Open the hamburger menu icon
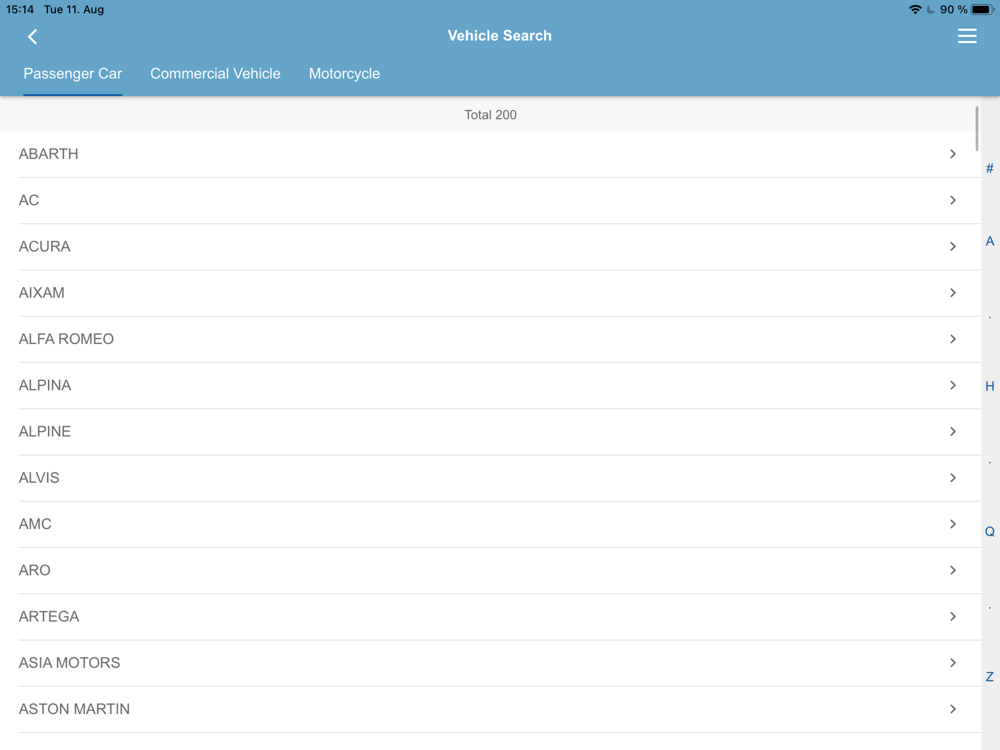 coord(967,36)
